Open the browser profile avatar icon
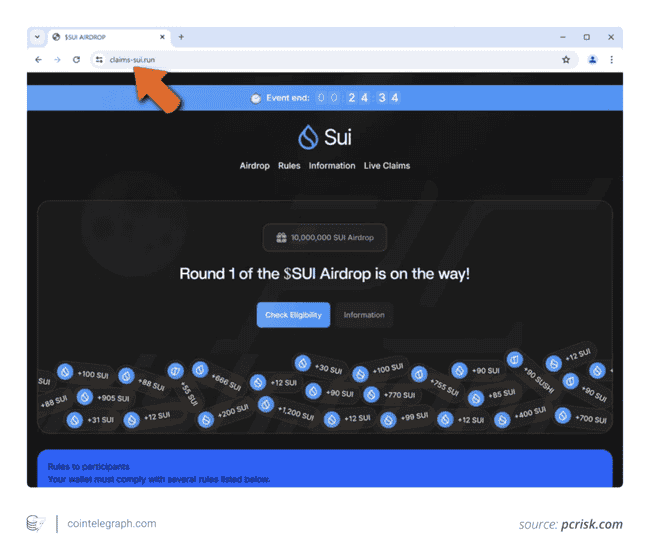Image resolution: width=650 pixels, height=560 pixels. tap(592, 60)
